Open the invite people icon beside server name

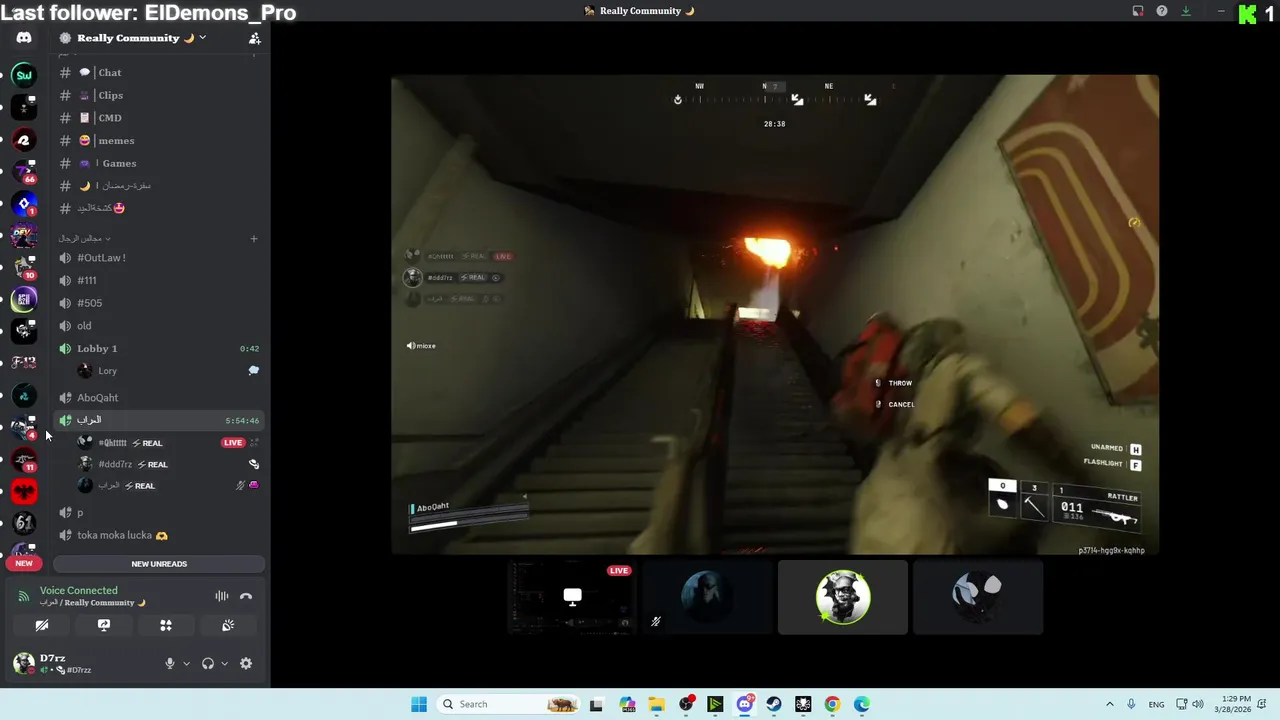pyautogui.click(x=254, y=38)
